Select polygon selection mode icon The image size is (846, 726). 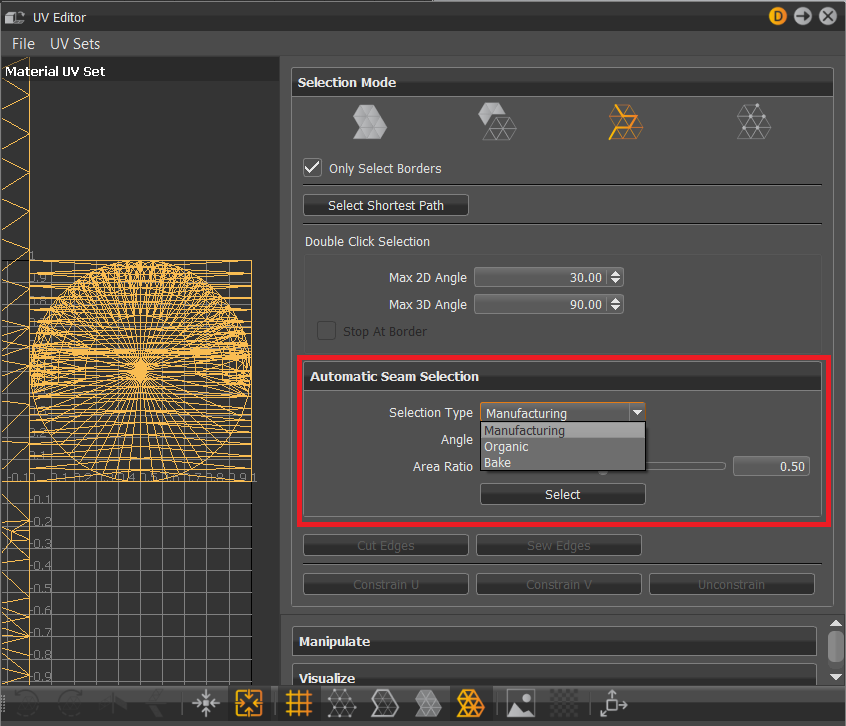pyautogui.click(x=370, y=122)
